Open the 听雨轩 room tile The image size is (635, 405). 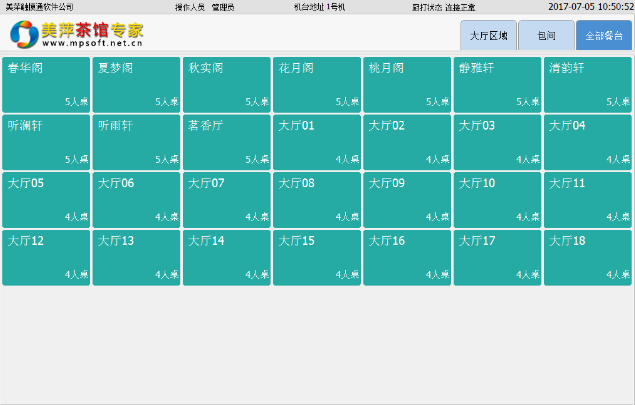point(136,142)
